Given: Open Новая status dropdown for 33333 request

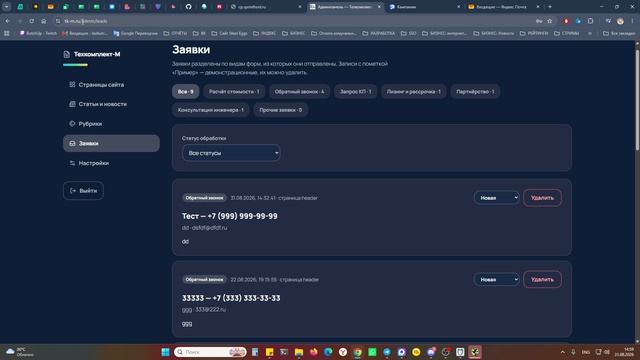Looking at the screenshot, I should (x=496, y=280).
